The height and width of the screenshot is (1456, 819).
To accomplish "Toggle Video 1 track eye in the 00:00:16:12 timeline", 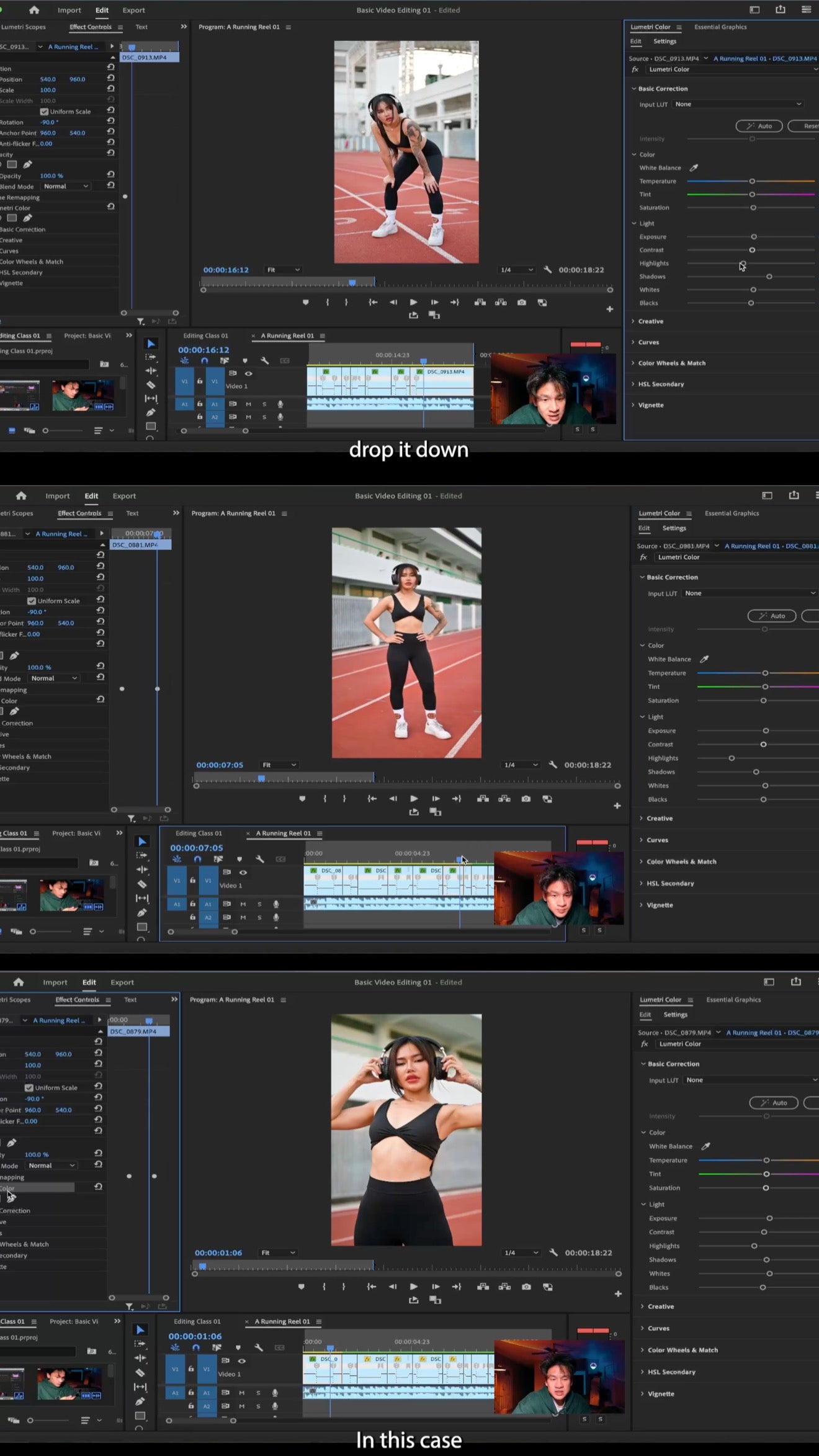I will (248, 374).
